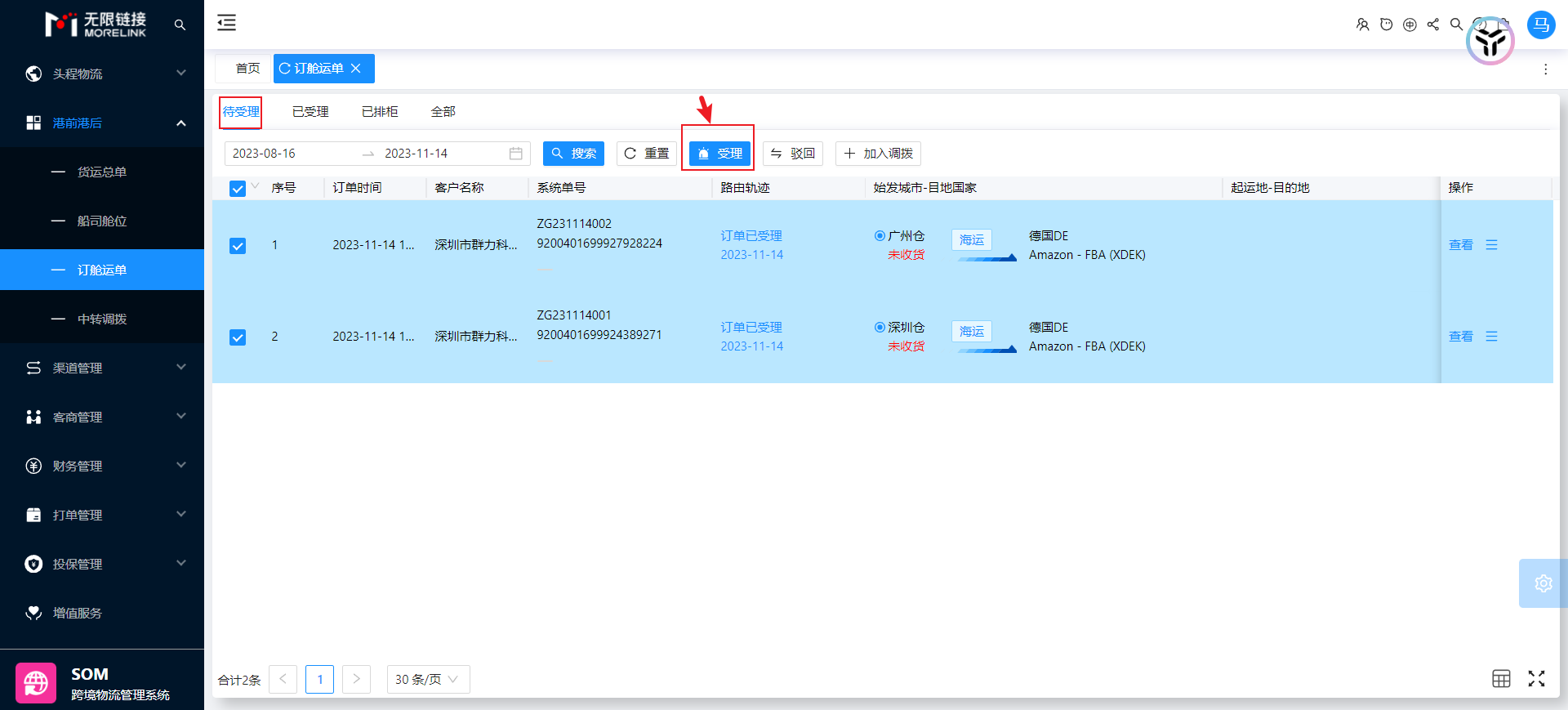Click the 加入调拨 button
The height and width of the screenshot is (710, 1568).
tap(878, 154)
